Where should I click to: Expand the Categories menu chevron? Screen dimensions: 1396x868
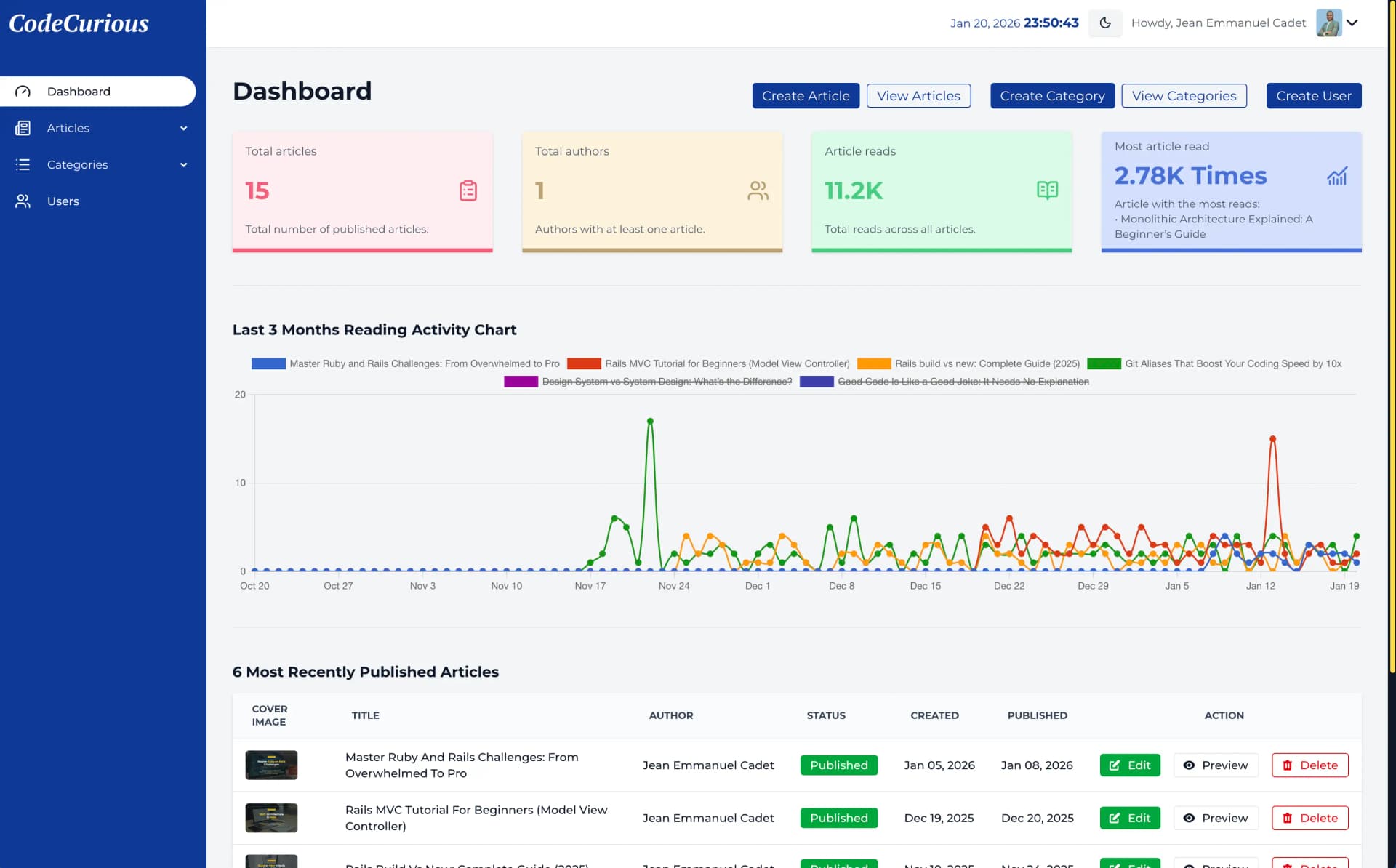183,164
